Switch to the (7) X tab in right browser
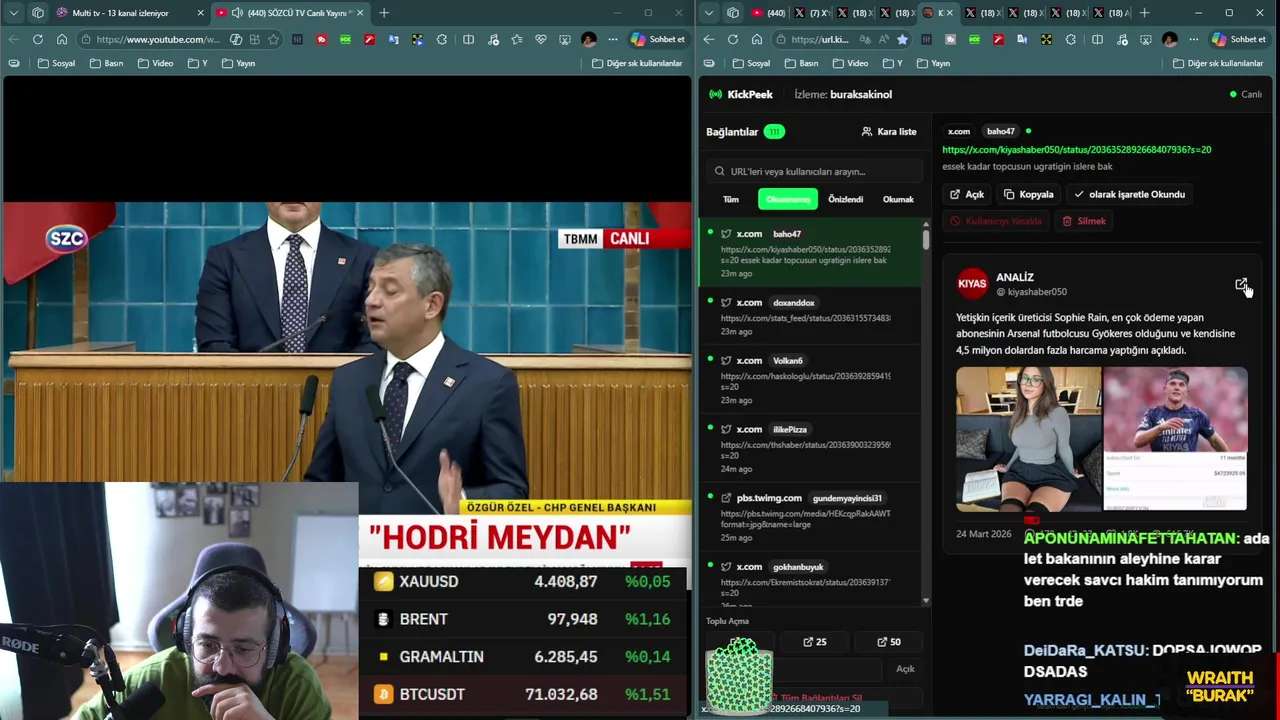 [x=811, y=13]
